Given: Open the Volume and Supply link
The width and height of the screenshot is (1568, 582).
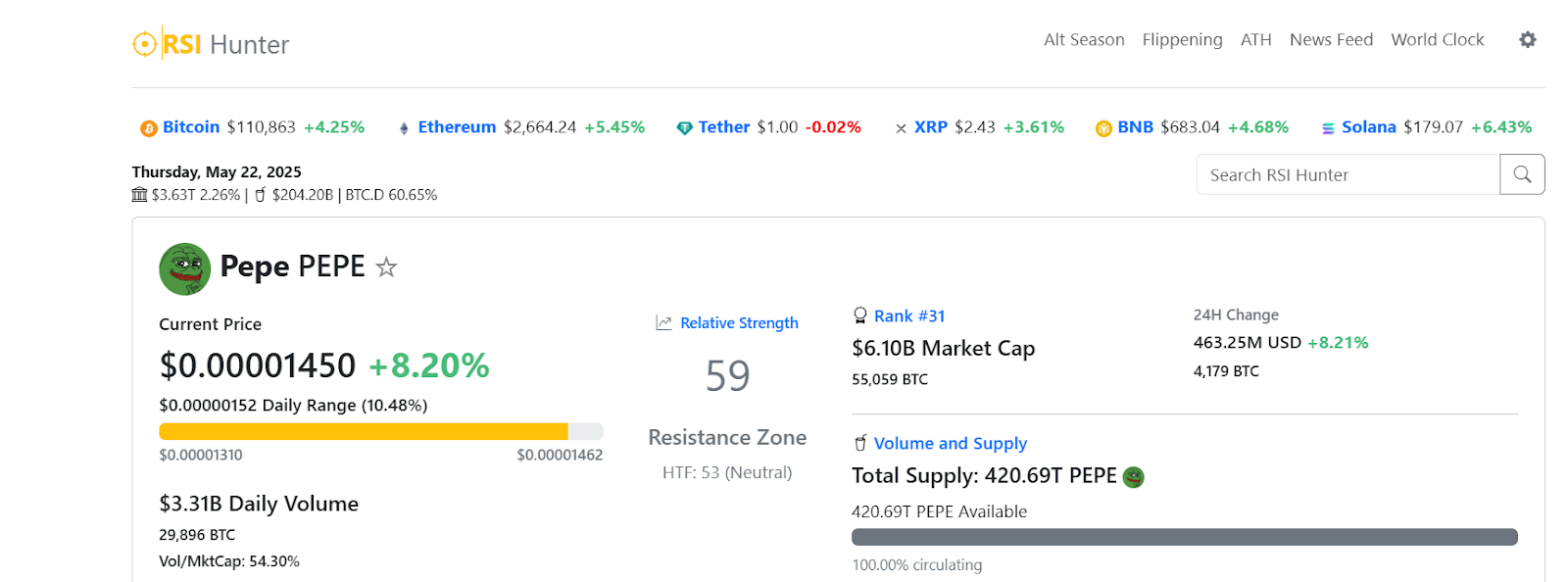Looking at the screenshot, I should (950, 444).
